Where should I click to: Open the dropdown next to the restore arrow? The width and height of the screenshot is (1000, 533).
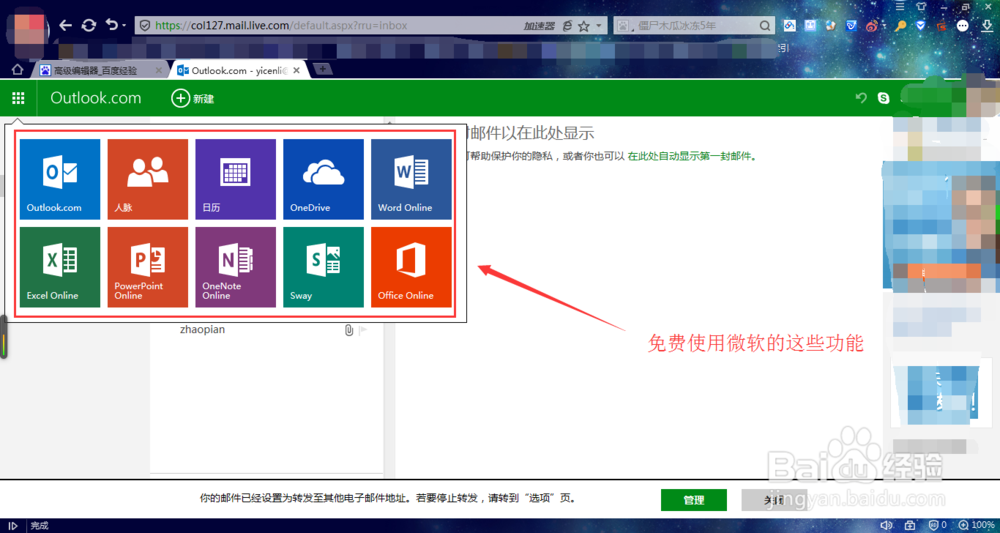pos(123,26)
